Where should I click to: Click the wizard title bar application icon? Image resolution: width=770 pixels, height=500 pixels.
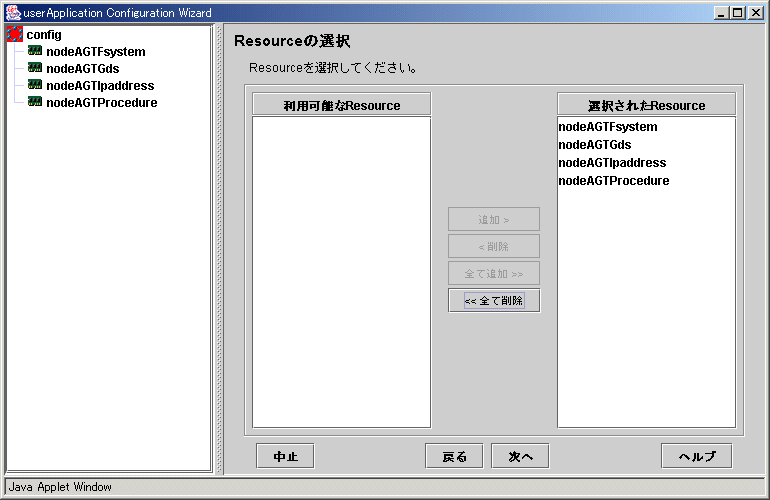coord(13,13)
